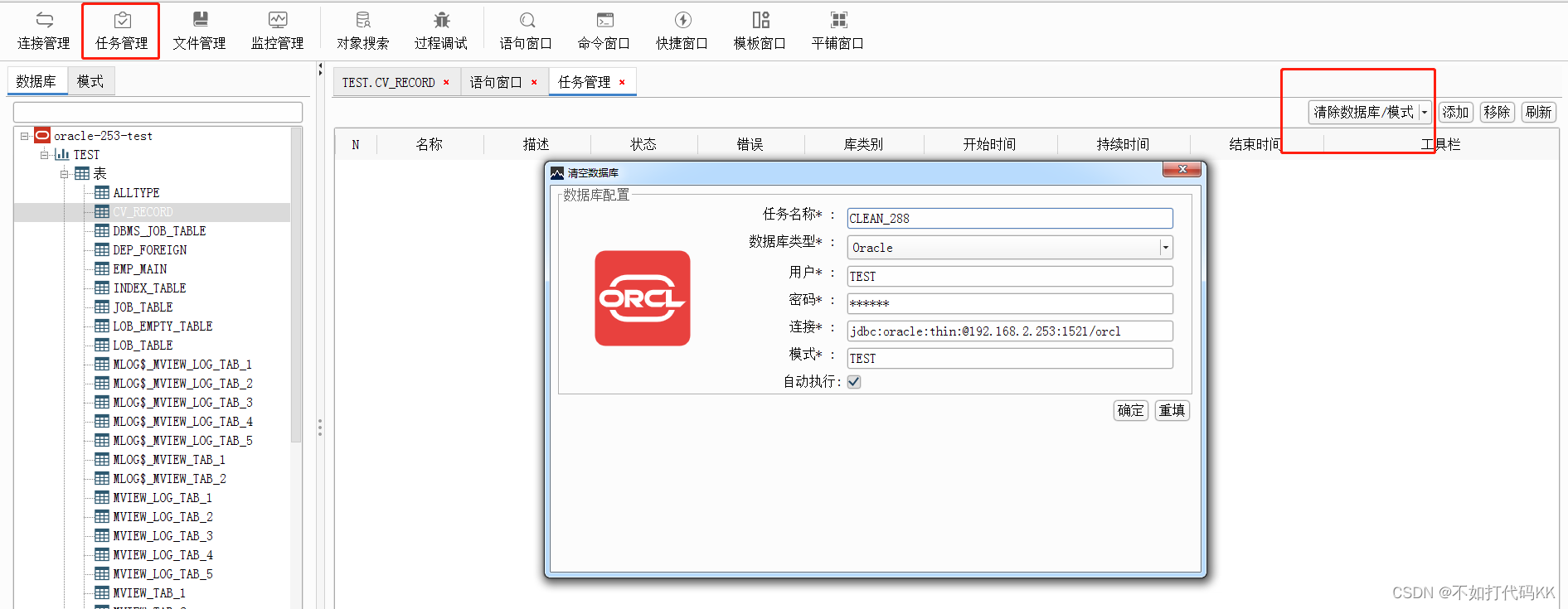Open the 清除数据库/模式 dropdown arrow

1425,113
